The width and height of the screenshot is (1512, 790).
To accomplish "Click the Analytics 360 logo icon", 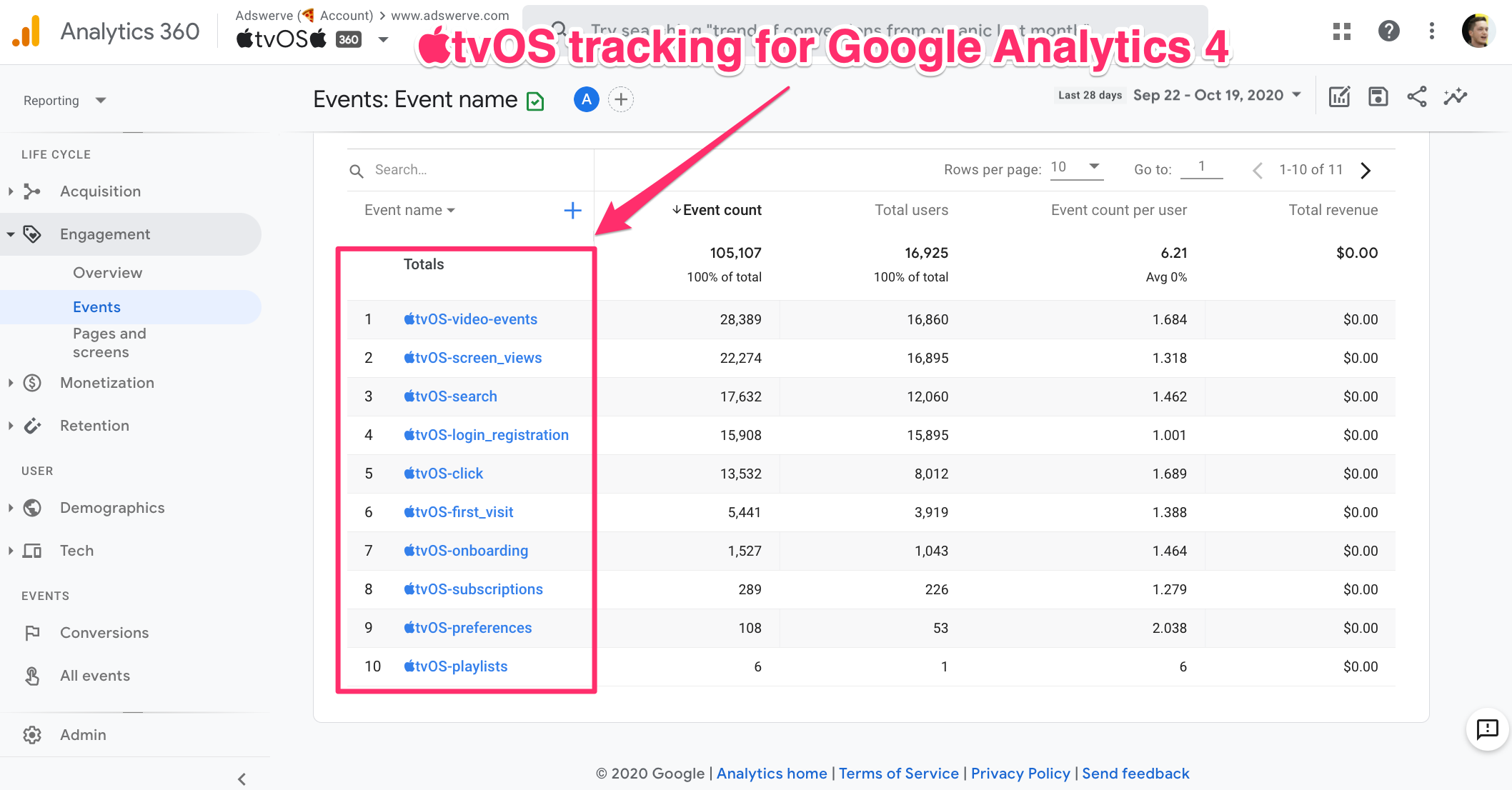I will click(26, 31).
